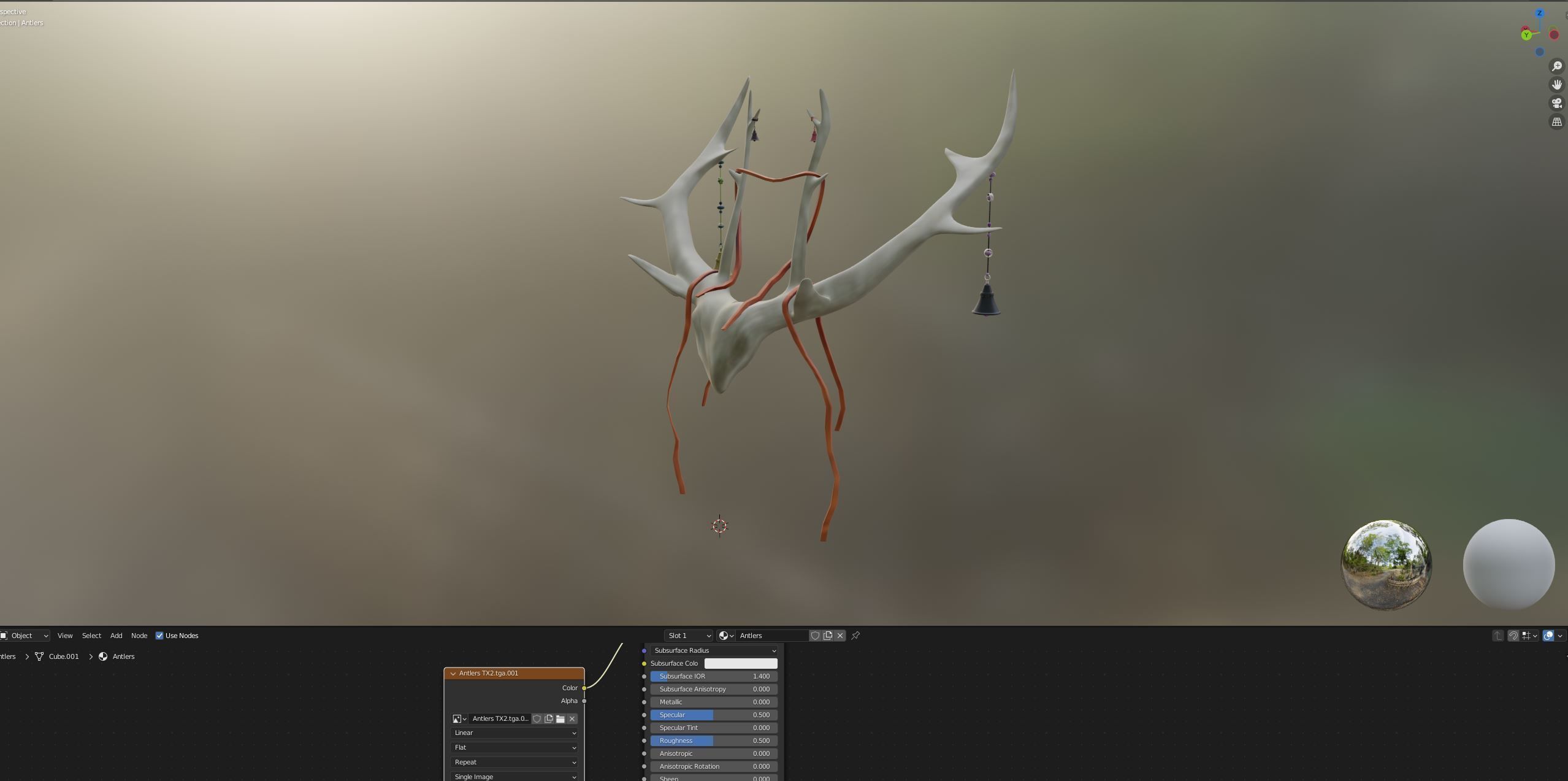Open the Linear interpolation dropdown

click(514, 733)
